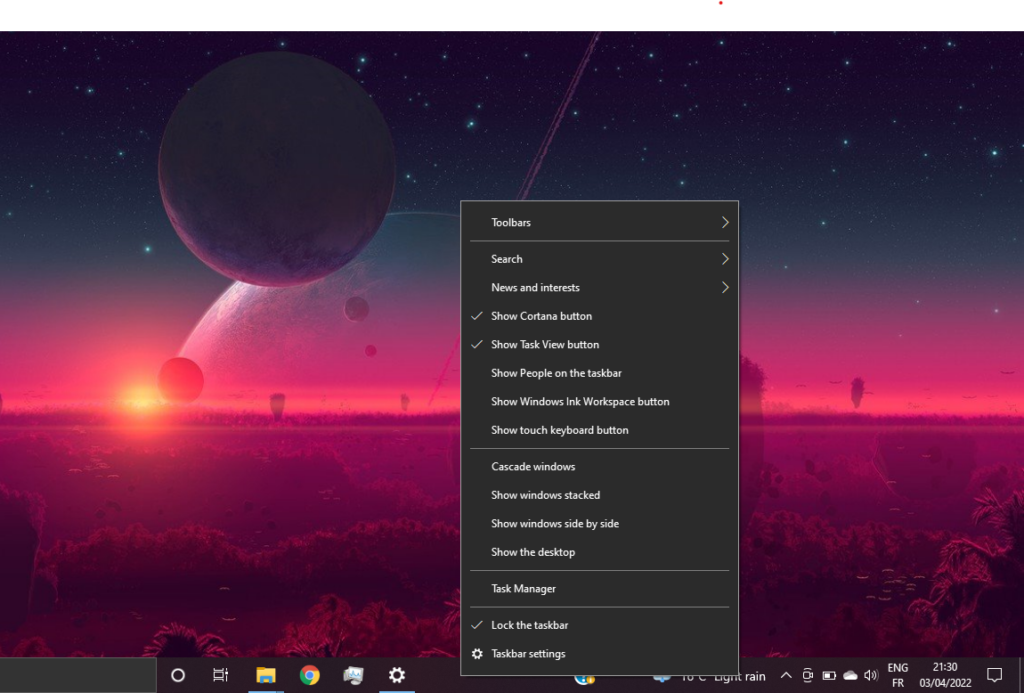
Task: Click the taskbar search box
Action: click(x=78, y=675)
